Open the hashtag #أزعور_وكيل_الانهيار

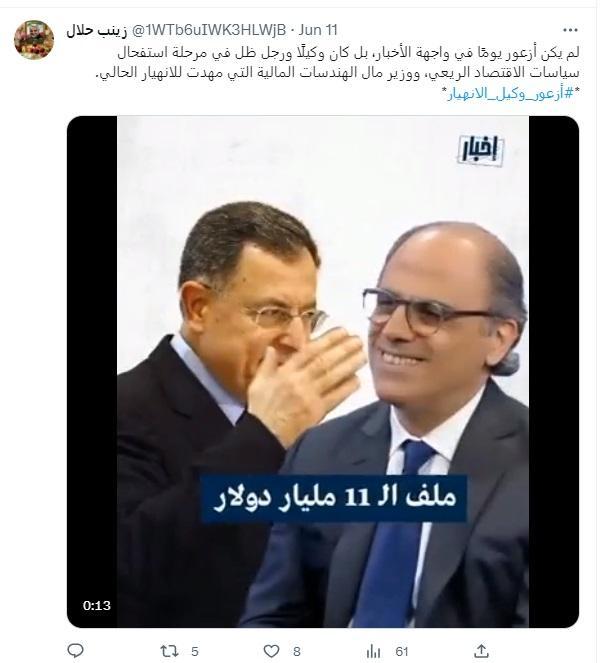(510, 93)
